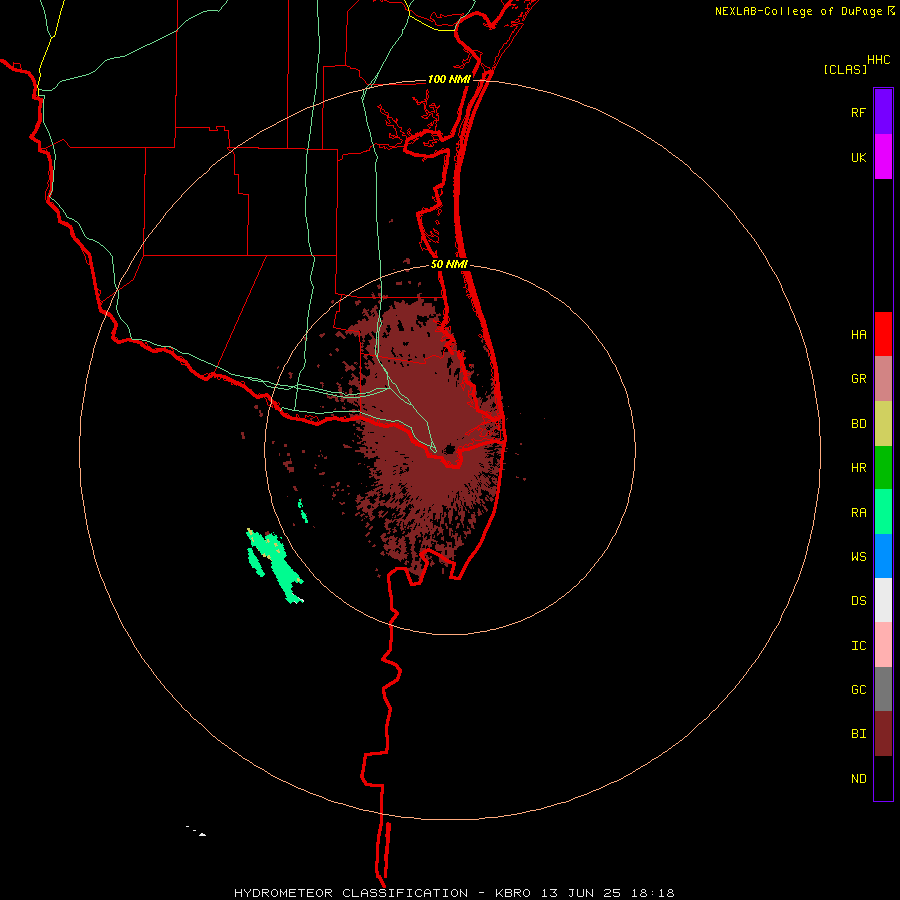Pick the RA light green legend swatch
Screen dimensions: 900x900
(x=883, y=512)
